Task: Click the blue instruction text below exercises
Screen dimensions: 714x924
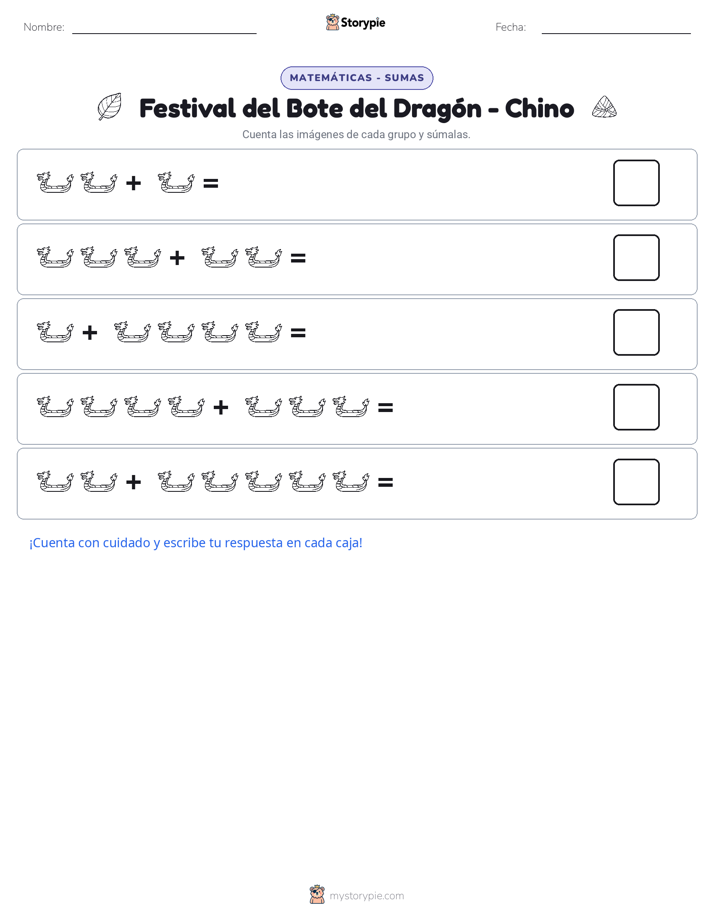Action: (196, 543)
